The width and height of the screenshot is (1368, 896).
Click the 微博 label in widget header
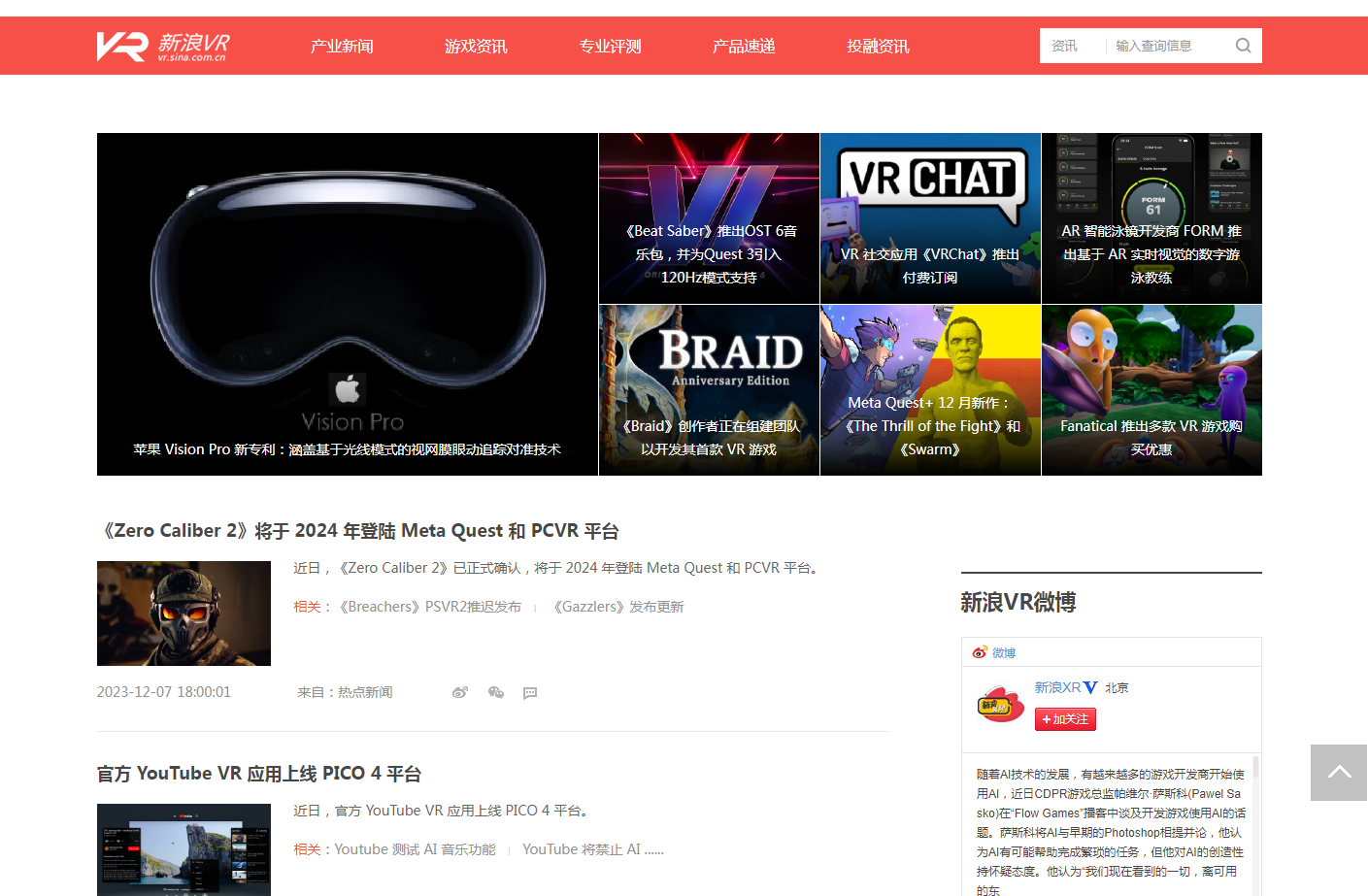tap(1004, 653)
